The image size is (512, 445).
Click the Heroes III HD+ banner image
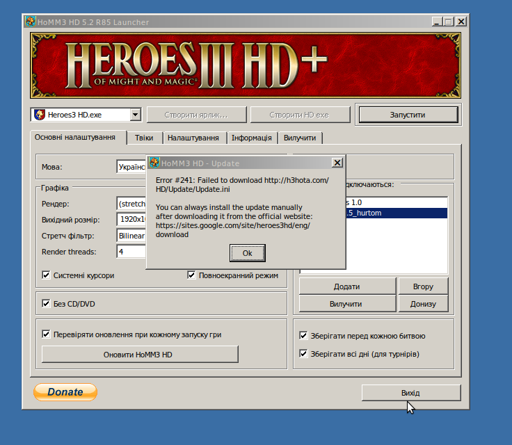click(246, 65)
